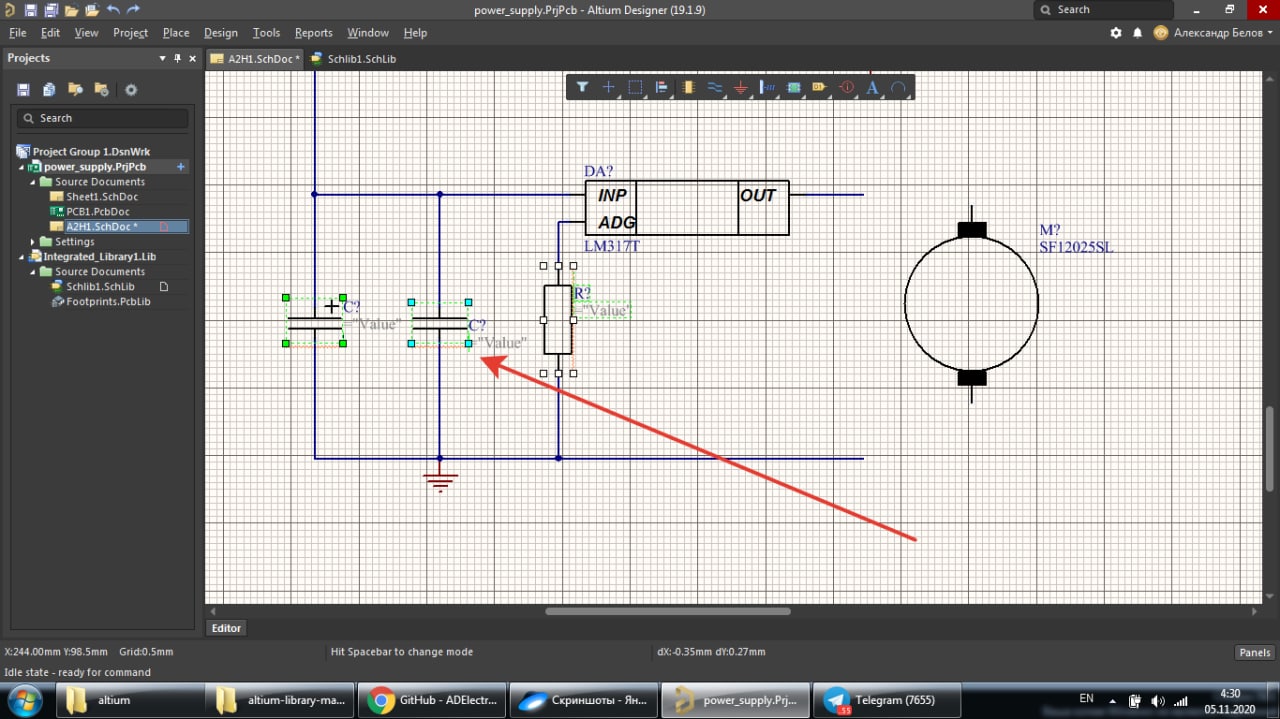Image resolution: width=1280 pixels, height=719 pixels.
Task: Open the Panels button
Action: [1254, 652]
